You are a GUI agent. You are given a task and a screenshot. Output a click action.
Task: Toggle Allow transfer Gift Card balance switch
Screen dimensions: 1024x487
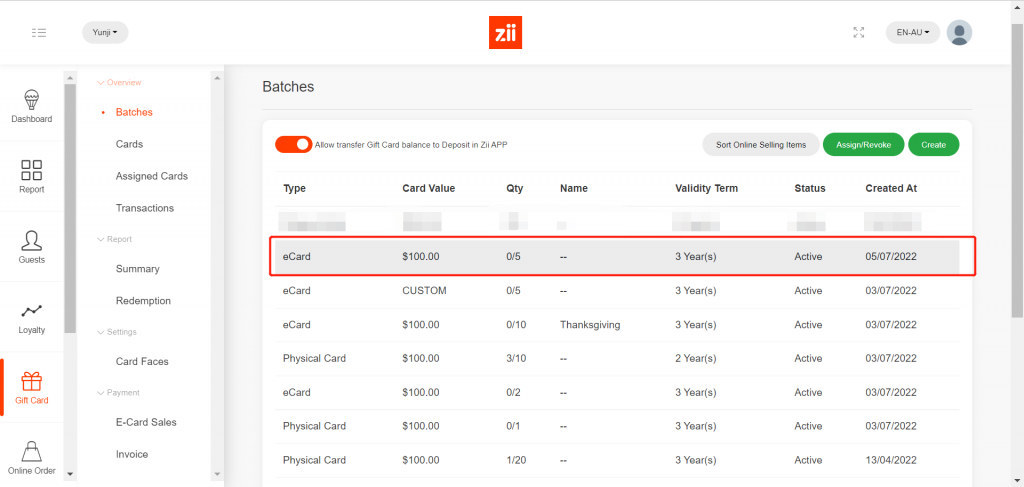click(294, 145)
